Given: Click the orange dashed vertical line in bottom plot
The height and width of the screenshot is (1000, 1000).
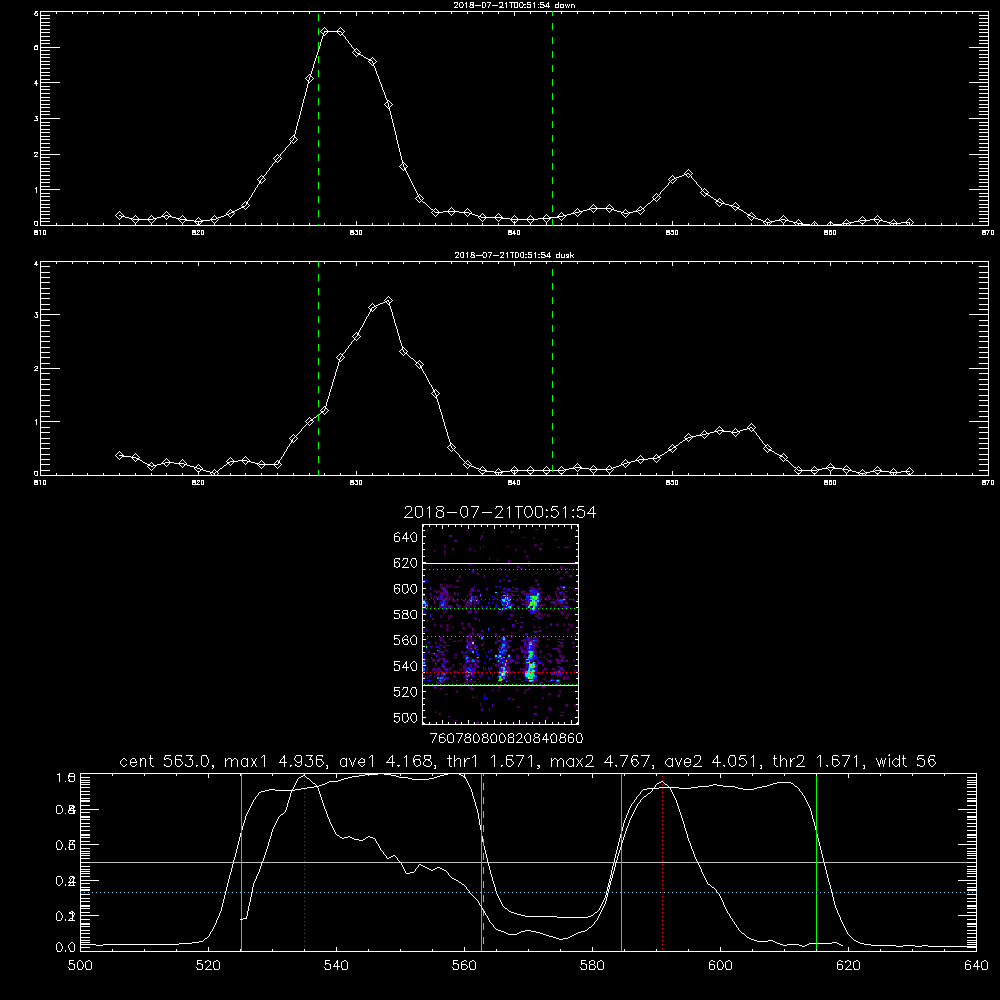Looking at the screenshot, I should [483, 861].
